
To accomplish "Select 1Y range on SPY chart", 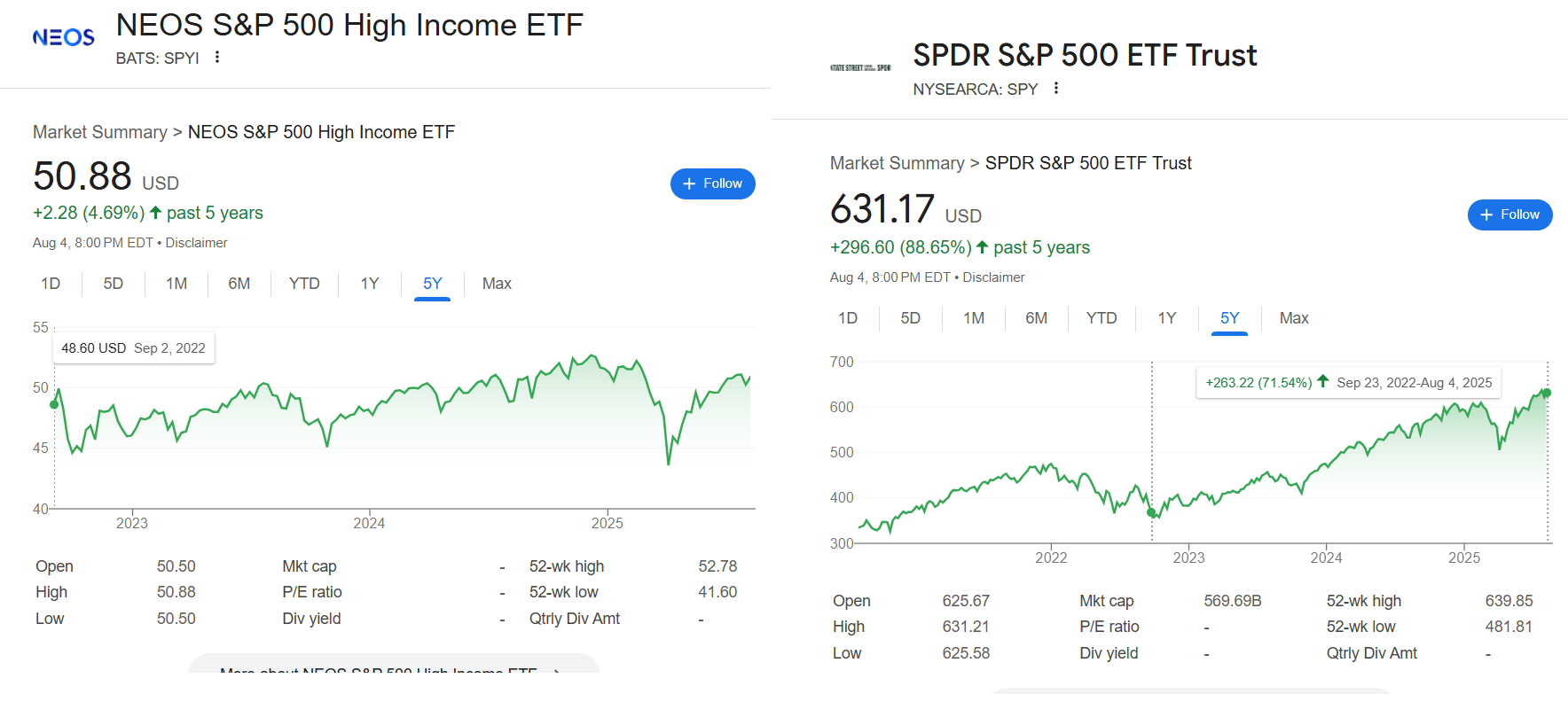I will 1167,318.
